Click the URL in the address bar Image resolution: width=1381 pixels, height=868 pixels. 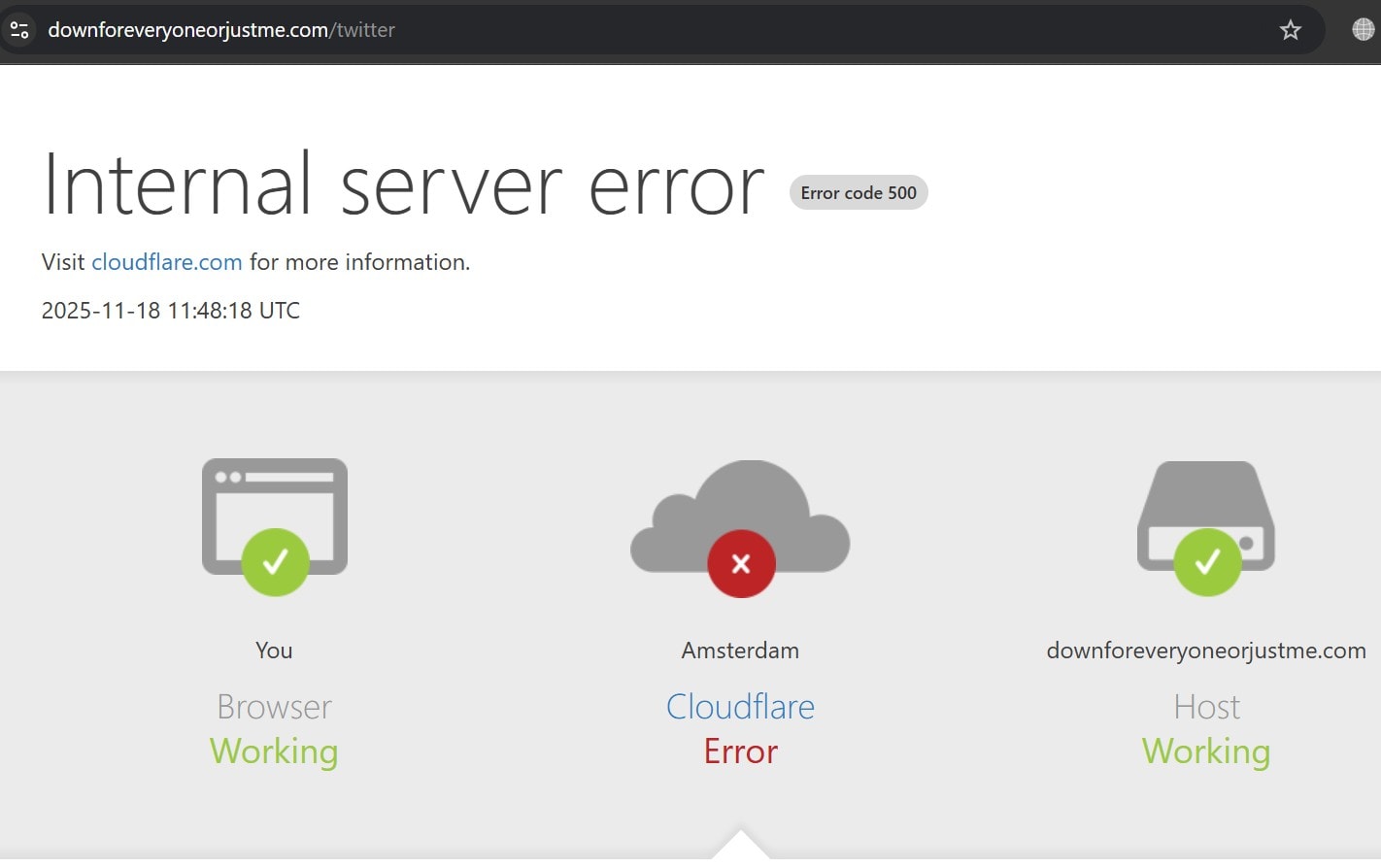click(x=223, y=30)
